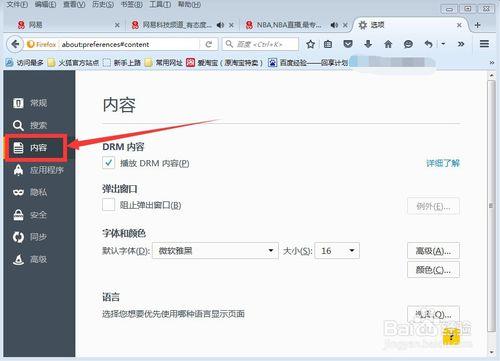Open the 工具 menu

point(160,5)
